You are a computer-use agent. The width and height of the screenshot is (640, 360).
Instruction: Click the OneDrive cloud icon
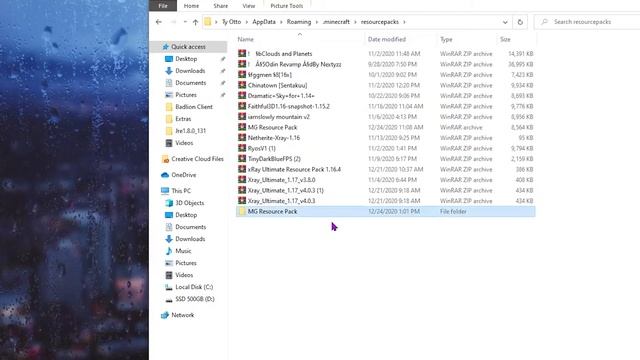(165, 175)
